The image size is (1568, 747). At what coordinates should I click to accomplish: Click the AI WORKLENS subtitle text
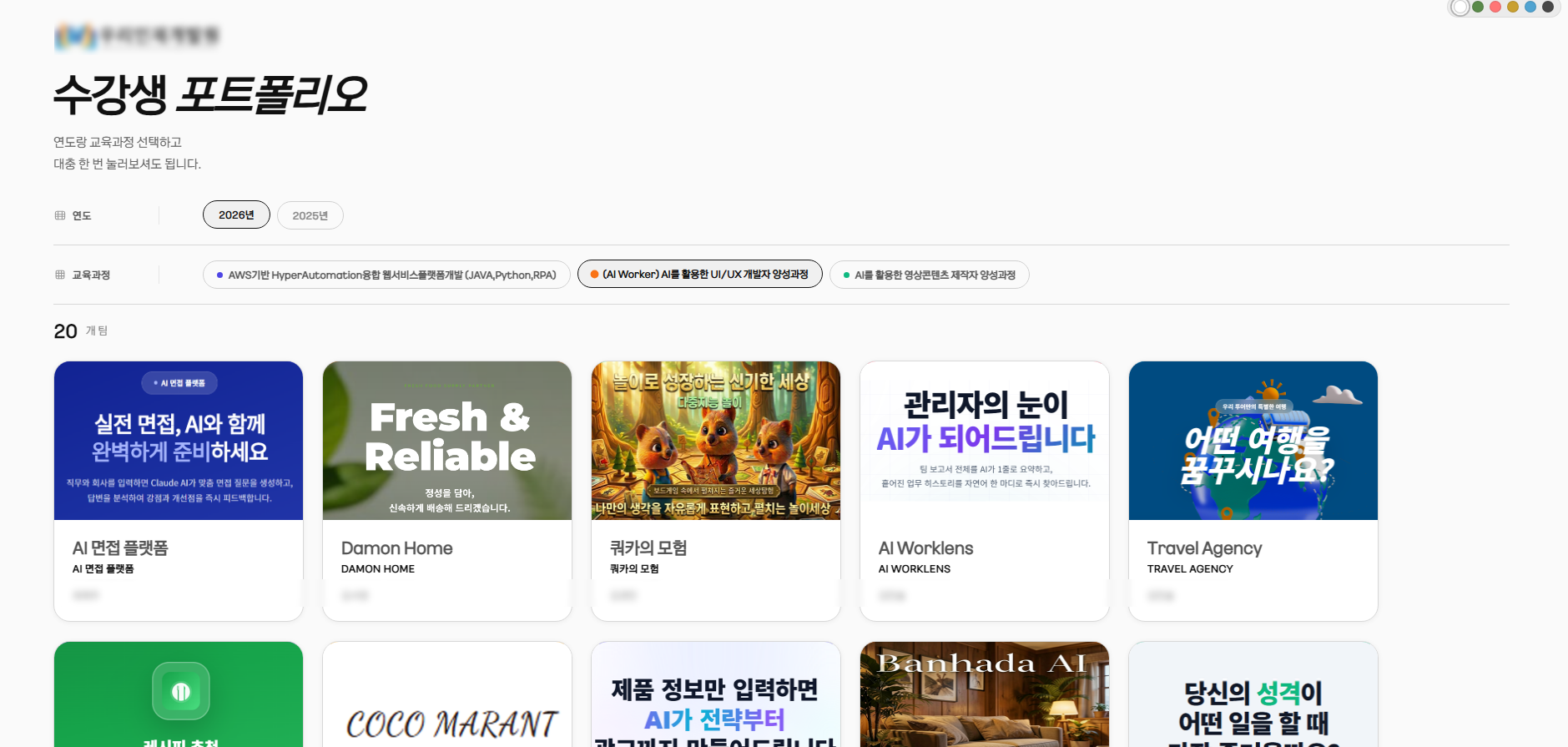click(x=915, y=569)
